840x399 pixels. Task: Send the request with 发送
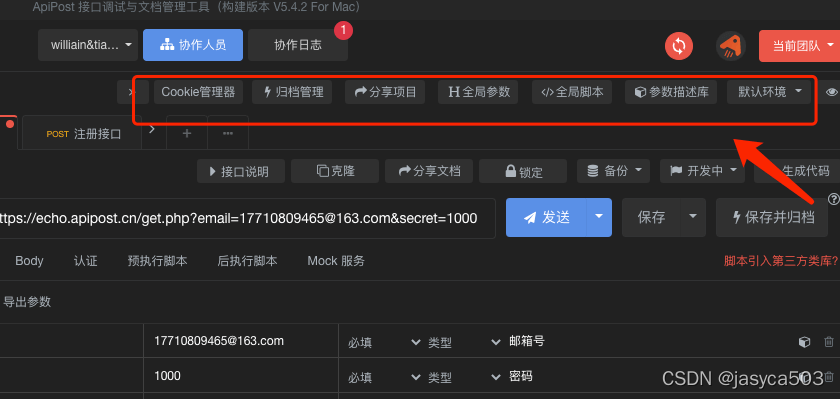pos(546,217)
